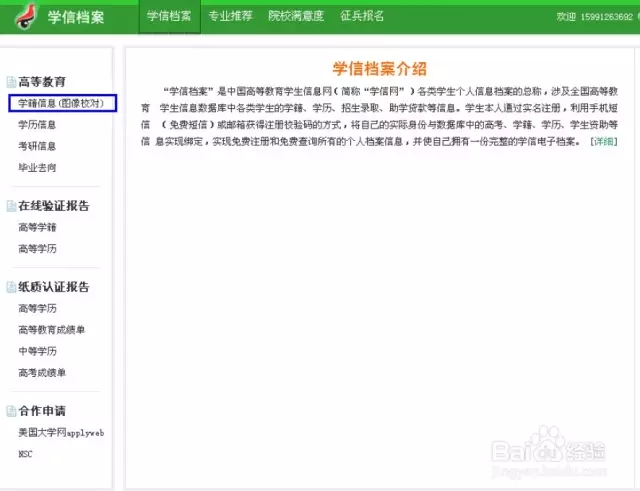The image size is (640, 491).
Task: Open the 院校满意度 tab
Action: [x=296, y=17]
